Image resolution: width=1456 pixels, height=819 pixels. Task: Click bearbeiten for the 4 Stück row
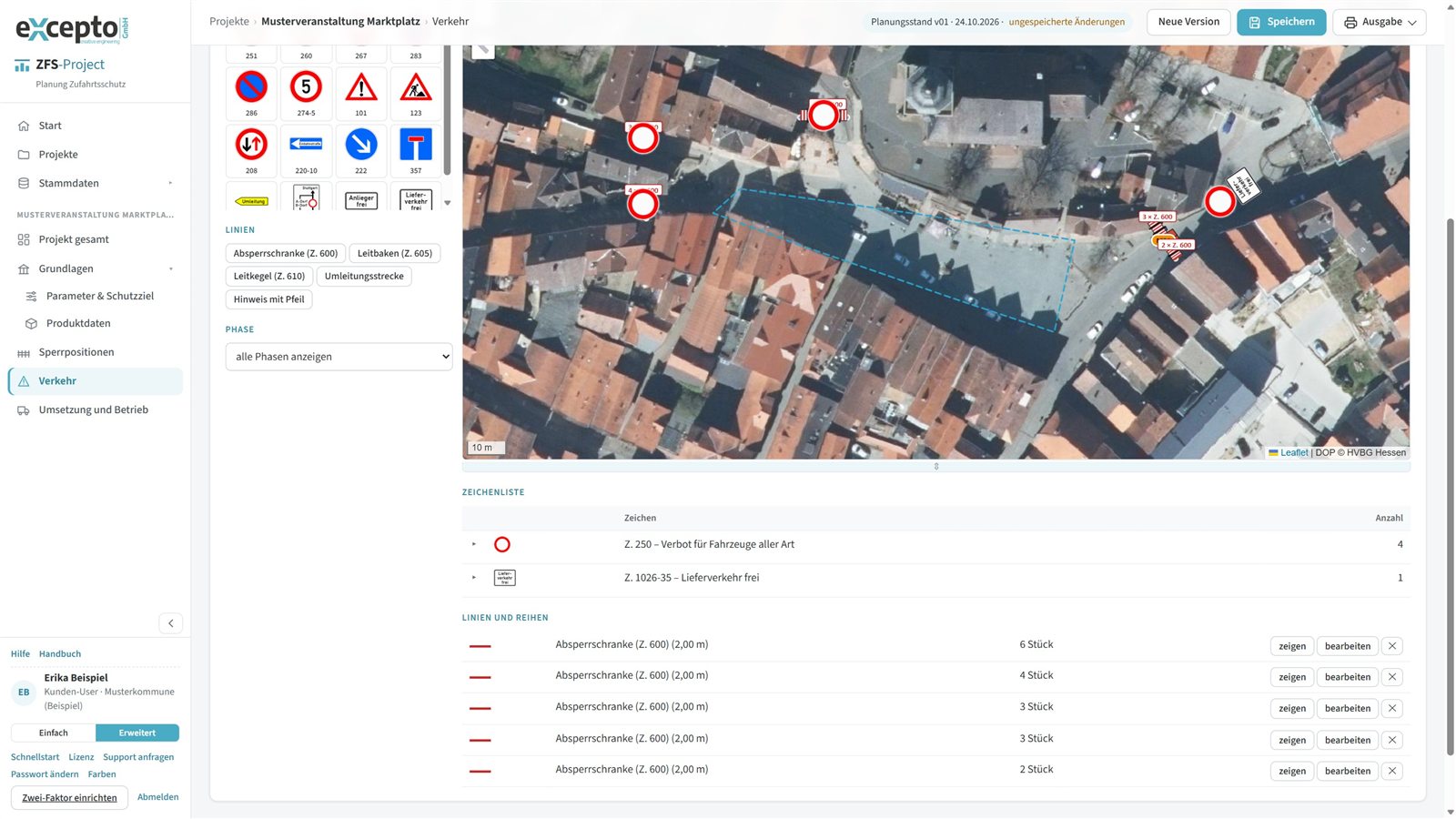tap(1347, 677)
